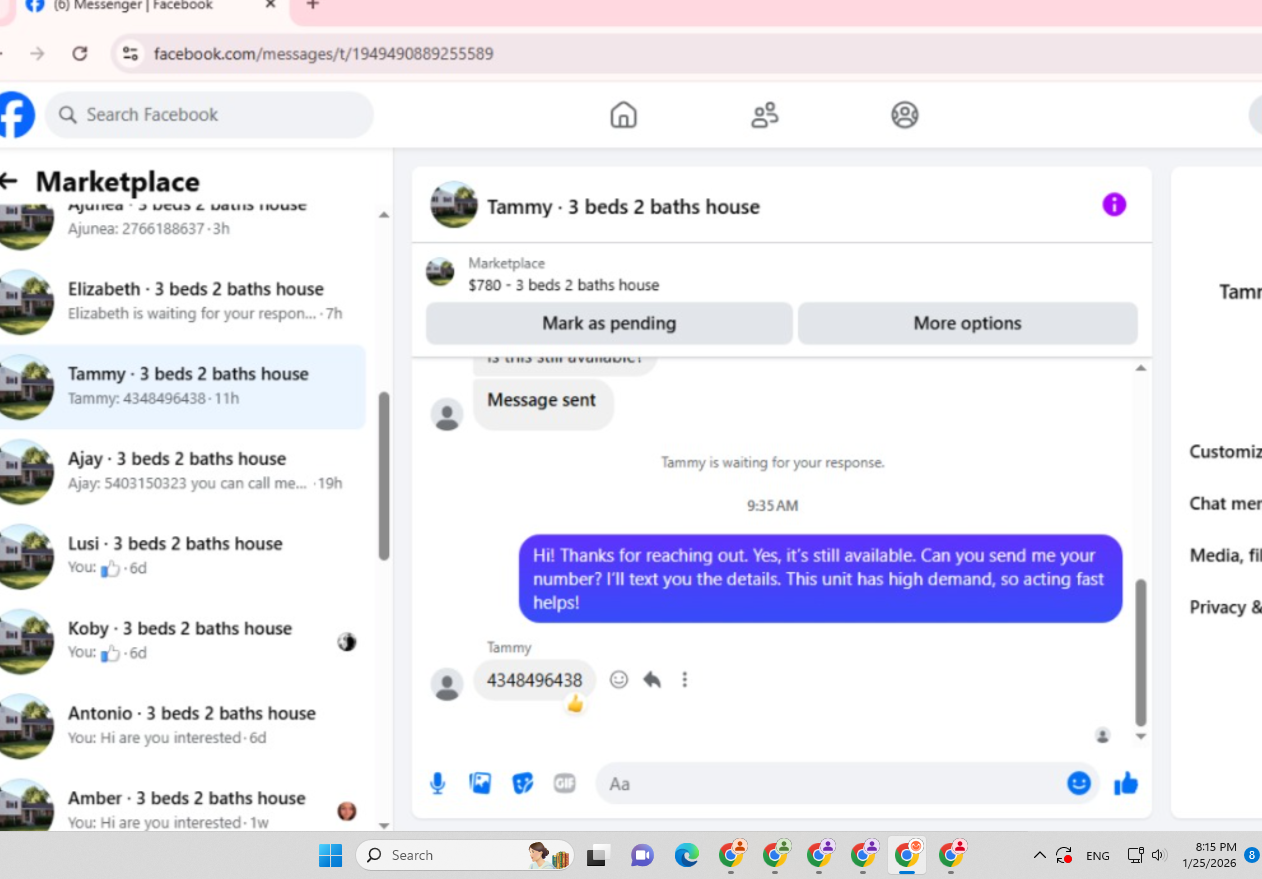Open Windows Start menu

pyautogui.click(x=330, y=855)
